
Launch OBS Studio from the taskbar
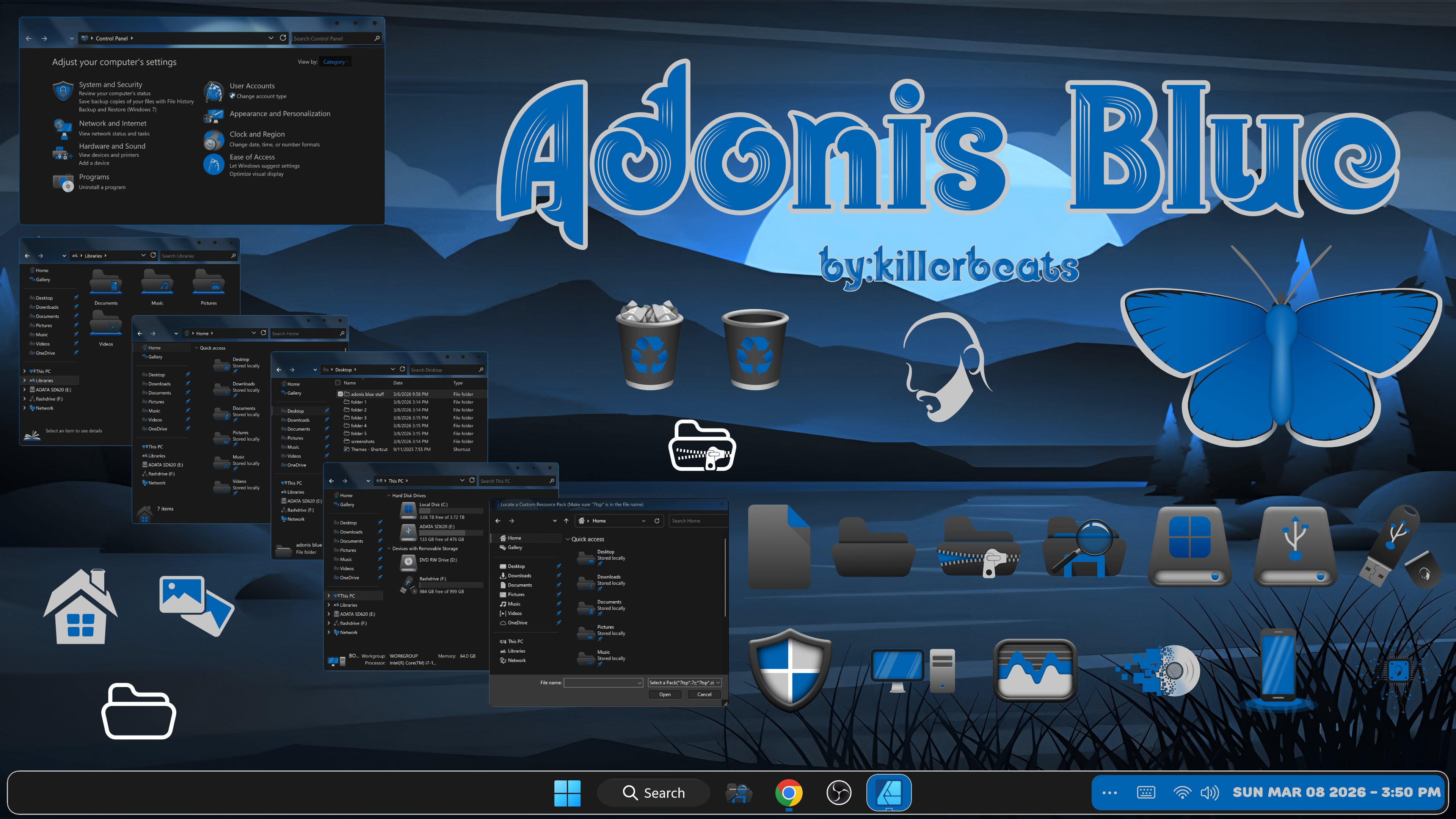(840, 793)
